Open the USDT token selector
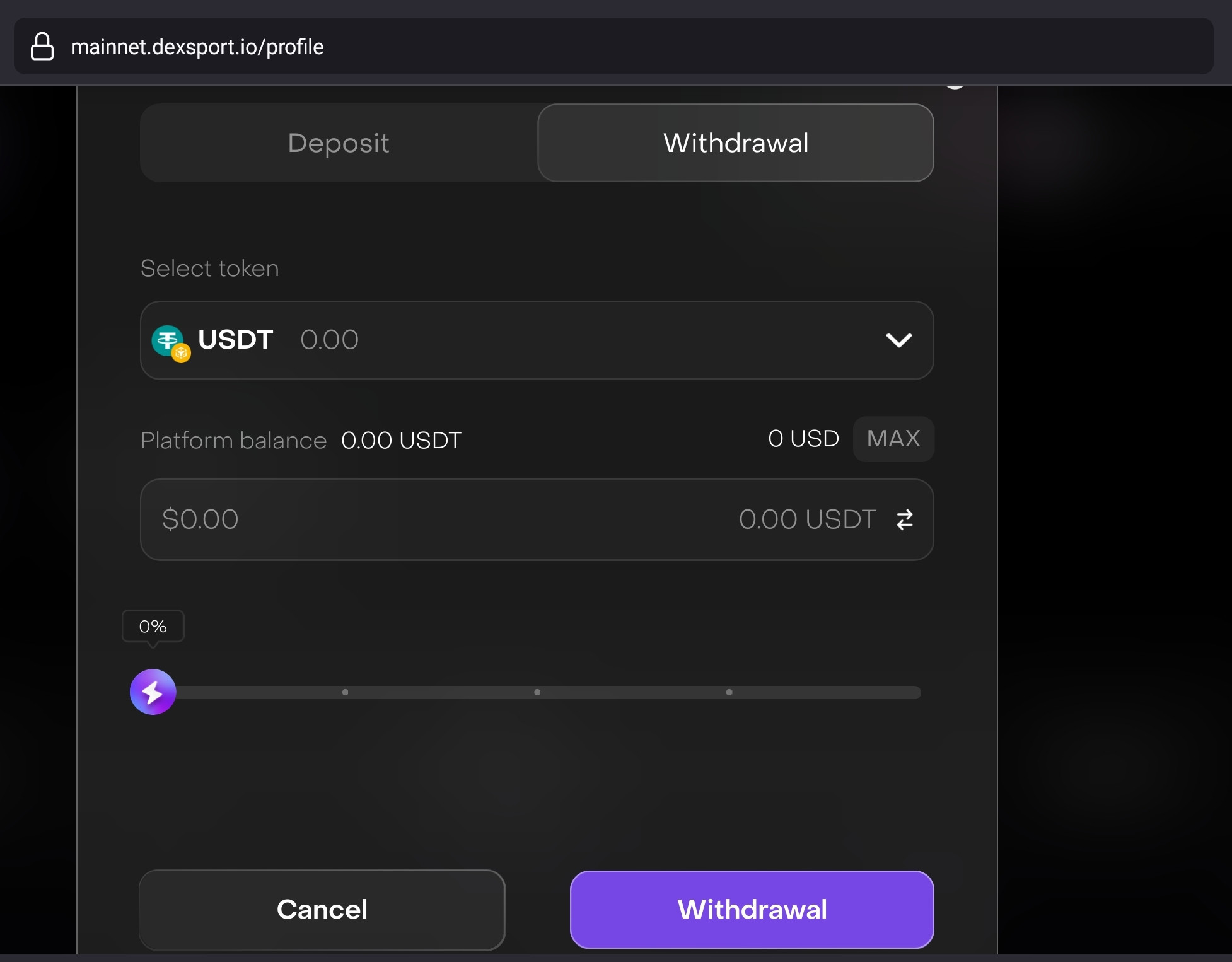This screenshot has height=962, width=1232. pyautogui.click(x=537, y=340)
